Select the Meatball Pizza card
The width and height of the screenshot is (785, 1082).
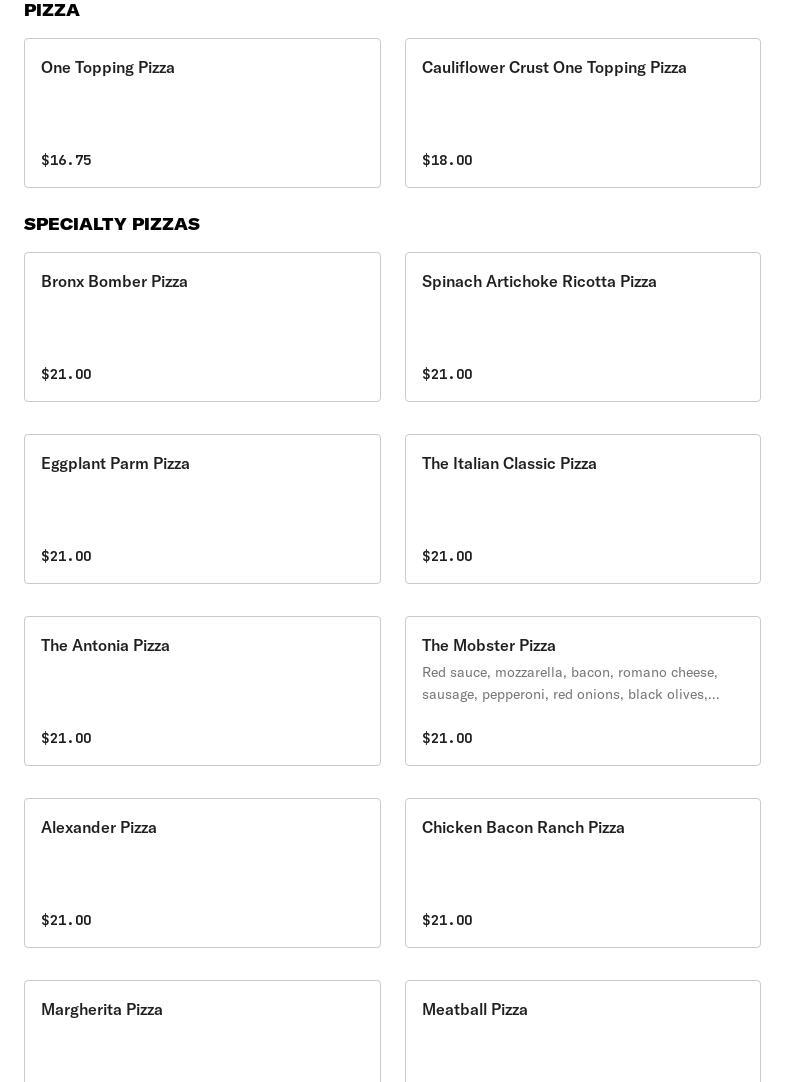coord(582,1030)
